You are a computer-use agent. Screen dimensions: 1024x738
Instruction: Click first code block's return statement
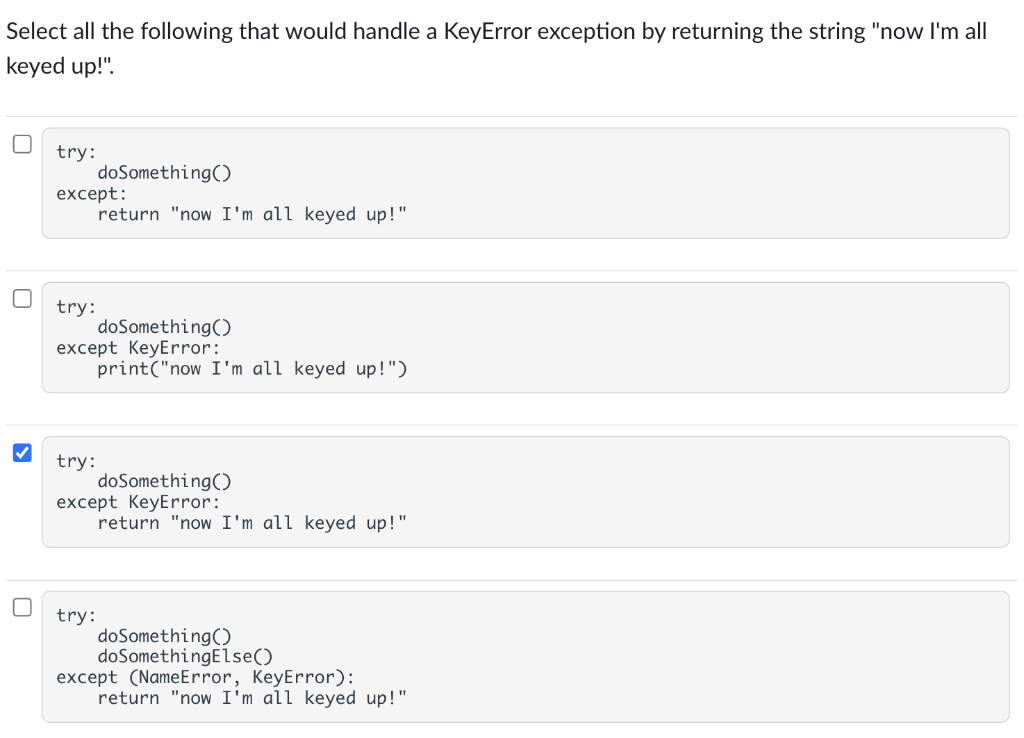pyautogui.click(x=252, y=215)
